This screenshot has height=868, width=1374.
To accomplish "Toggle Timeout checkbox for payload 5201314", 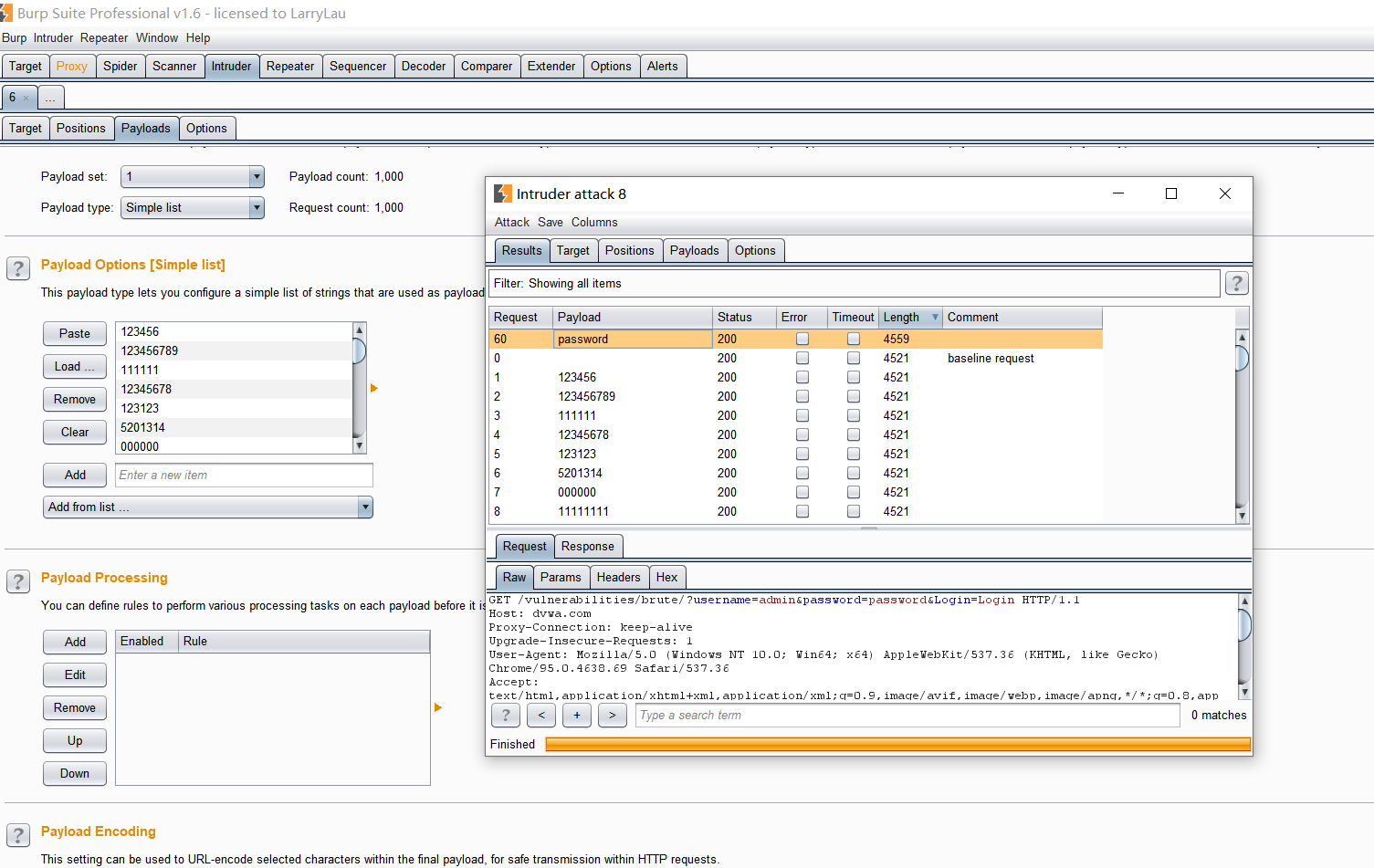I will [854, 473].
